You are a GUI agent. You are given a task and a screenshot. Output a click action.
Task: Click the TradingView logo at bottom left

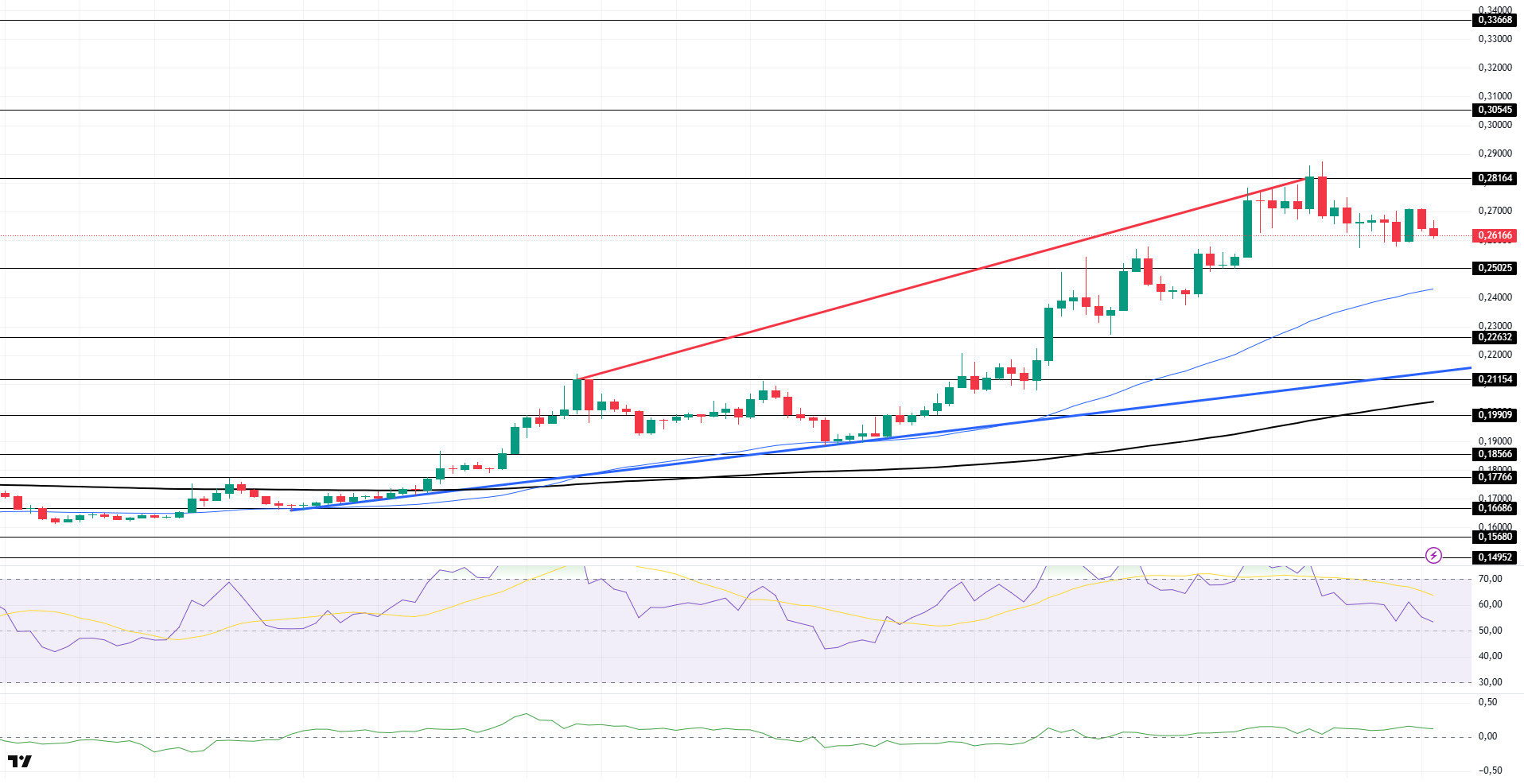(20, 761)
